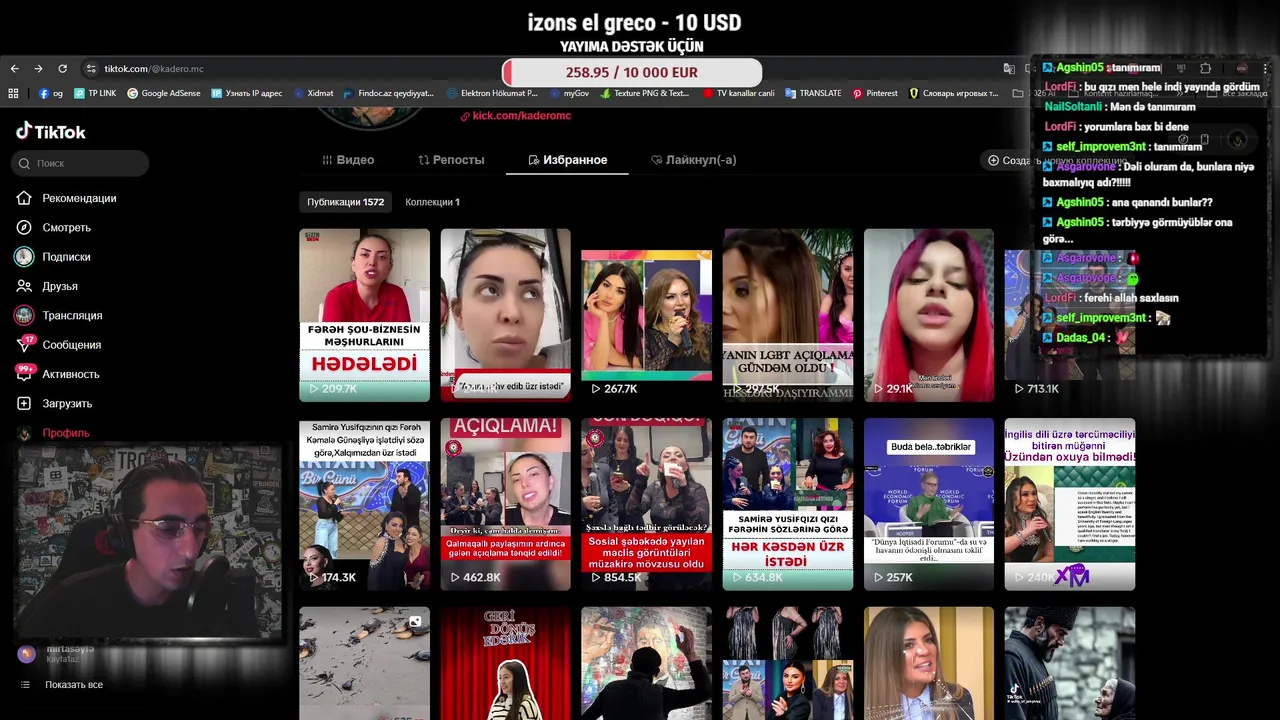Open GERİ DÖNÜŞ EDƏRİK video thumbnail

click(505, 663)
